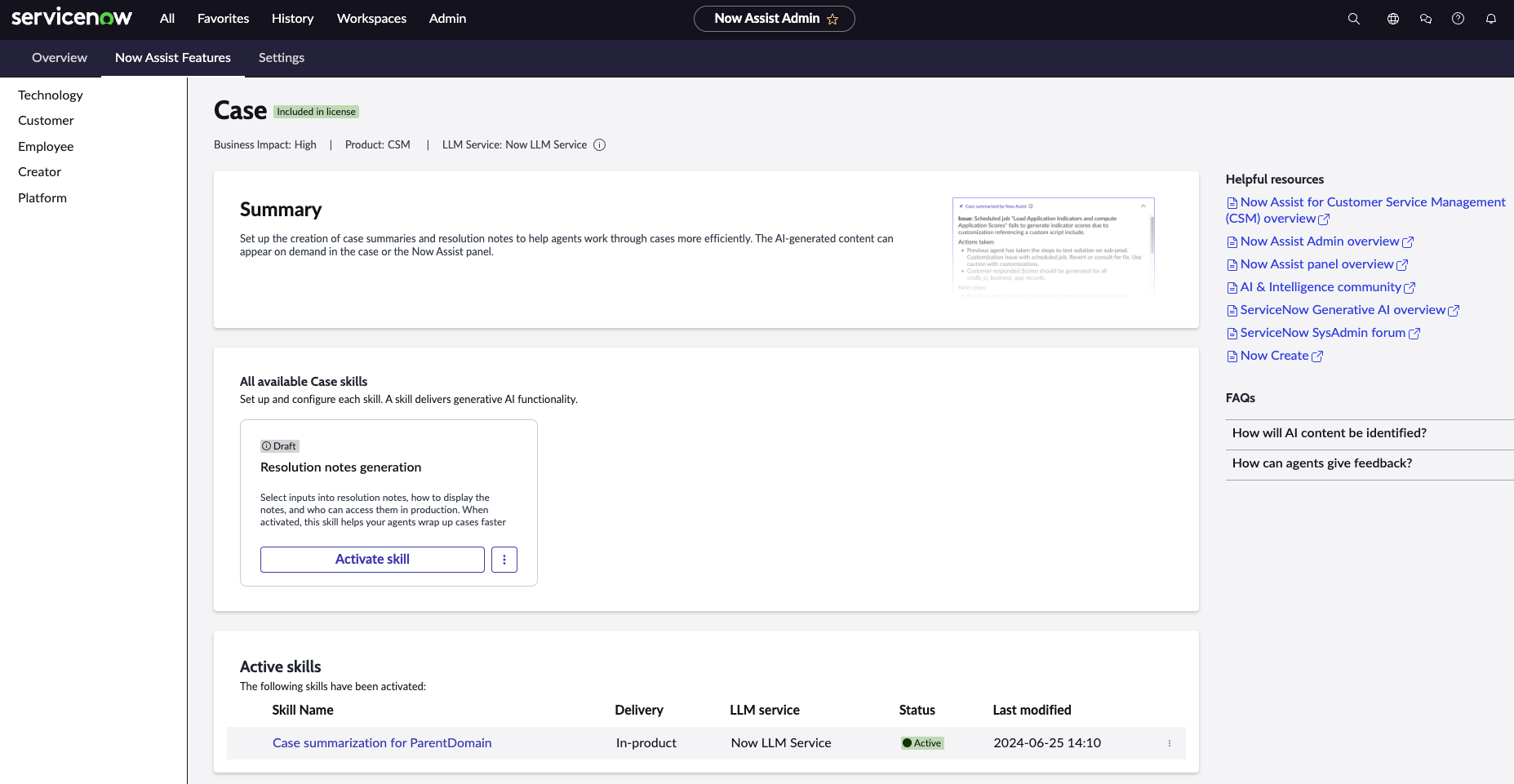Open Case summarization for ParentDomain link
Image resolution: width=1514 pixels, height=784 pixels.
click(382, 743)
